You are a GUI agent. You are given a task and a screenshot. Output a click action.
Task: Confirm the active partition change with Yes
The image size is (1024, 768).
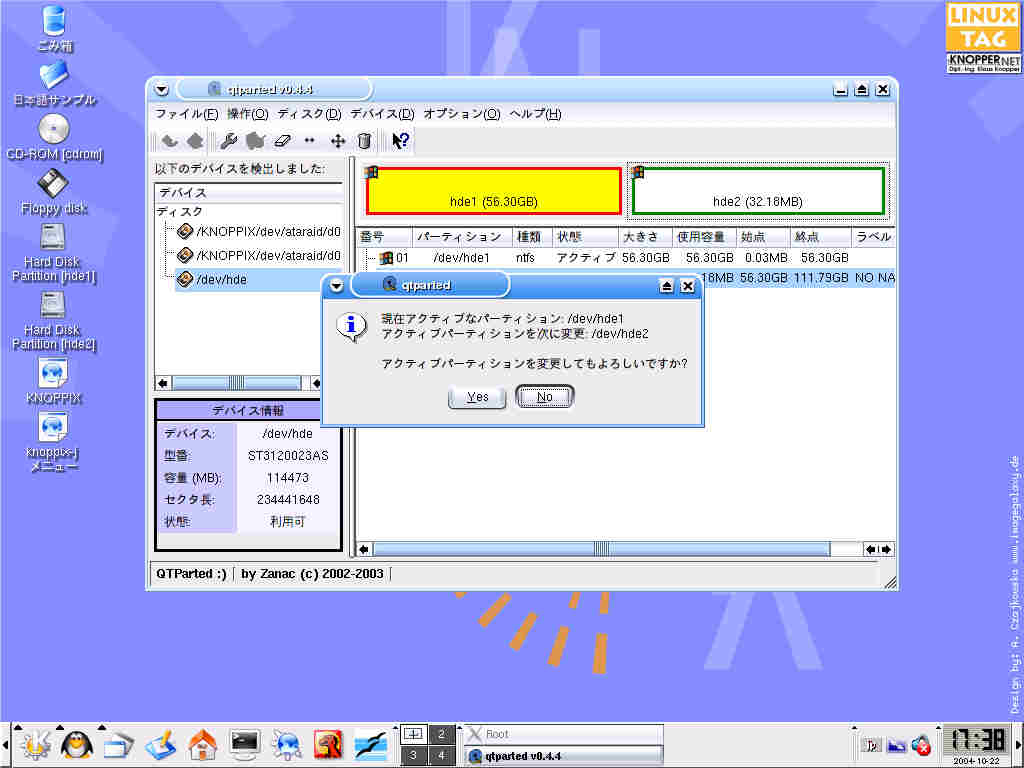477,397
